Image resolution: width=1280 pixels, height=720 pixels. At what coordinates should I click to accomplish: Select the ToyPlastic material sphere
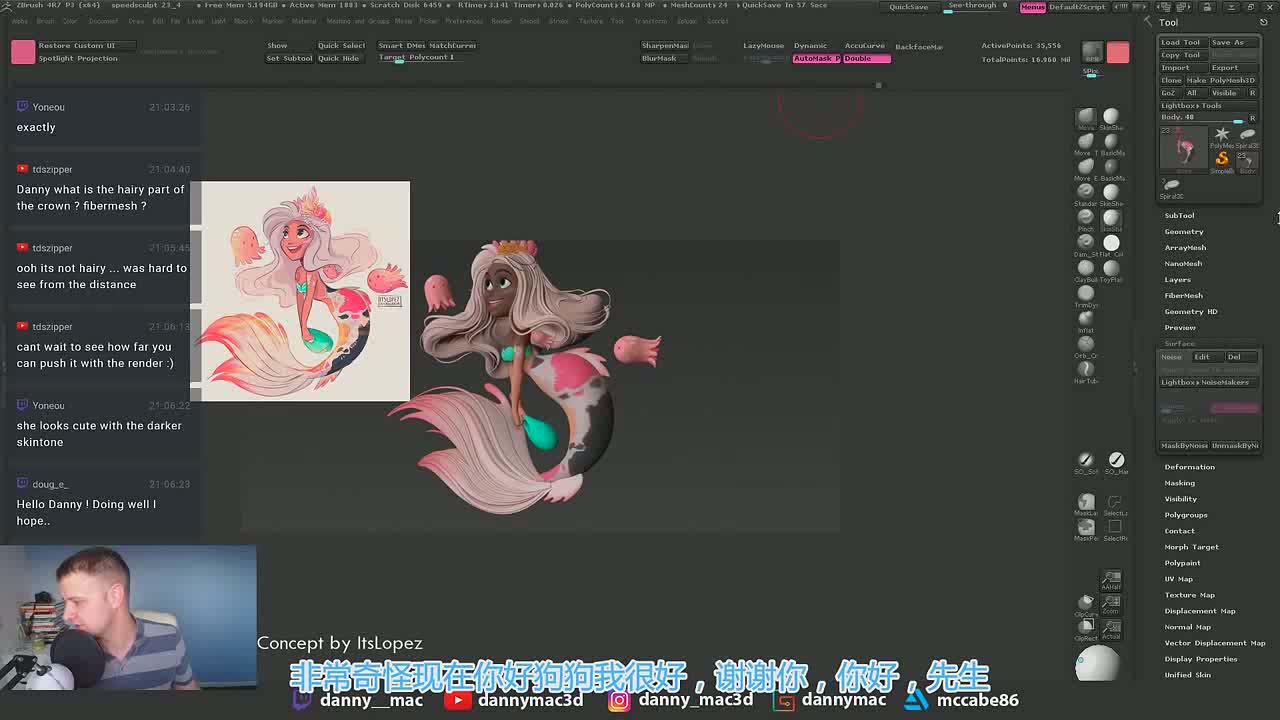[1111, 268]
